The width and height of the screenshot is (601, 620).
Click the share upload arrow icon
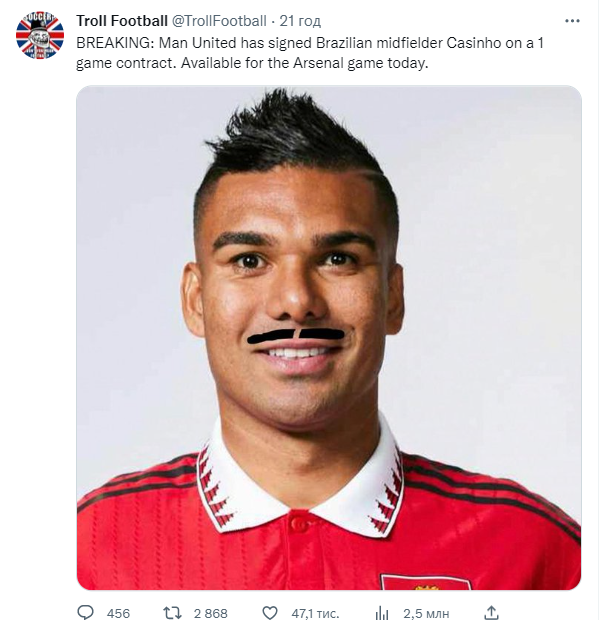coord(491,612)
